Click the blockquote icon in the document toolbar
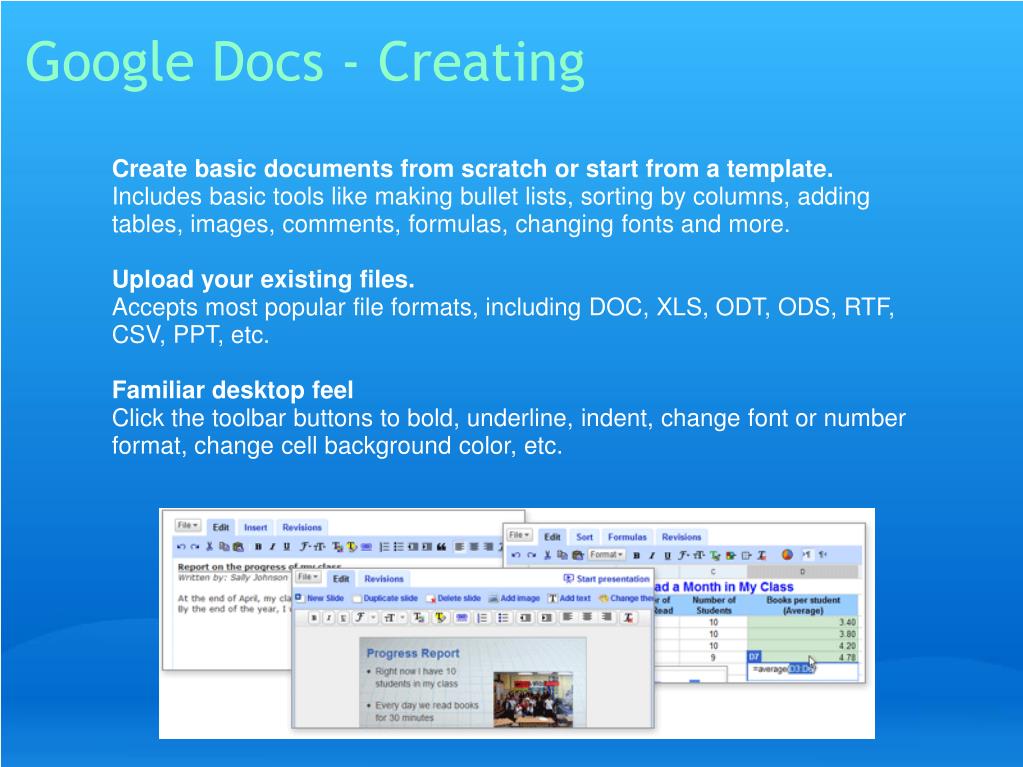 pyautogui.click(x=441, y=547)
